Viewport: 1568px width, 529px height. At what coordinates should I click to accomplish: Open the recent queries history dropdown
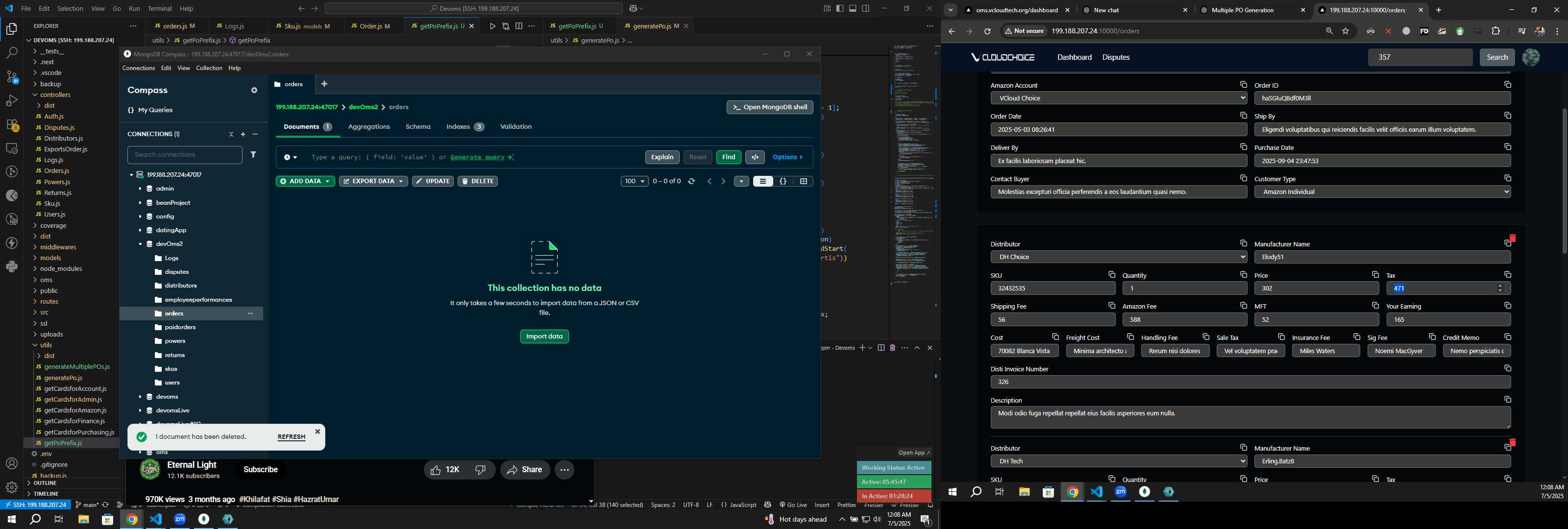point(291,158)
